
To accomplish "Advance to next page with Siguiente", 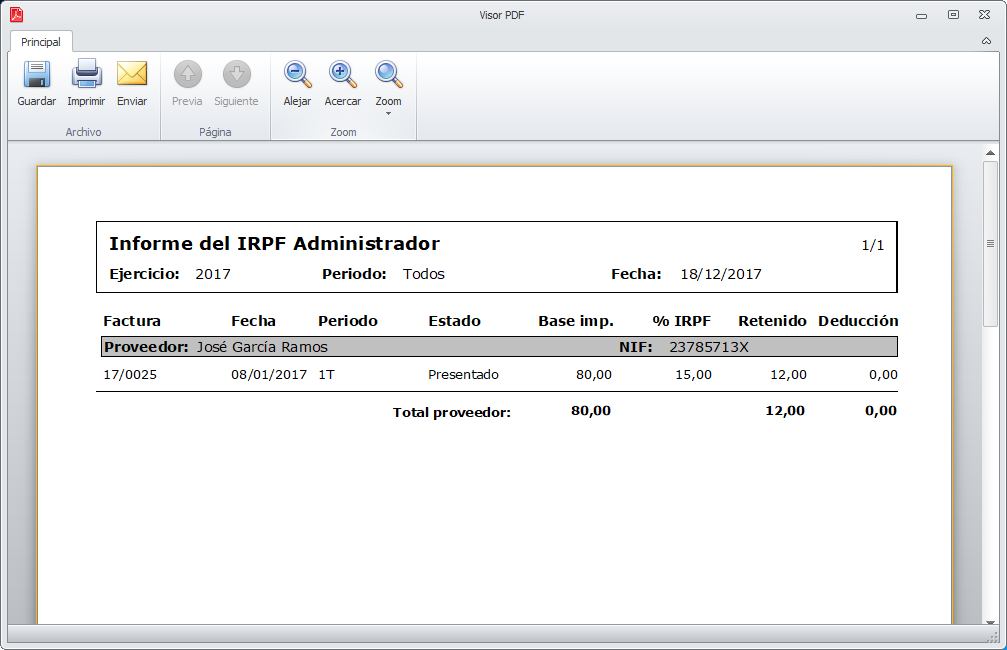I will (x=236, y=83).
